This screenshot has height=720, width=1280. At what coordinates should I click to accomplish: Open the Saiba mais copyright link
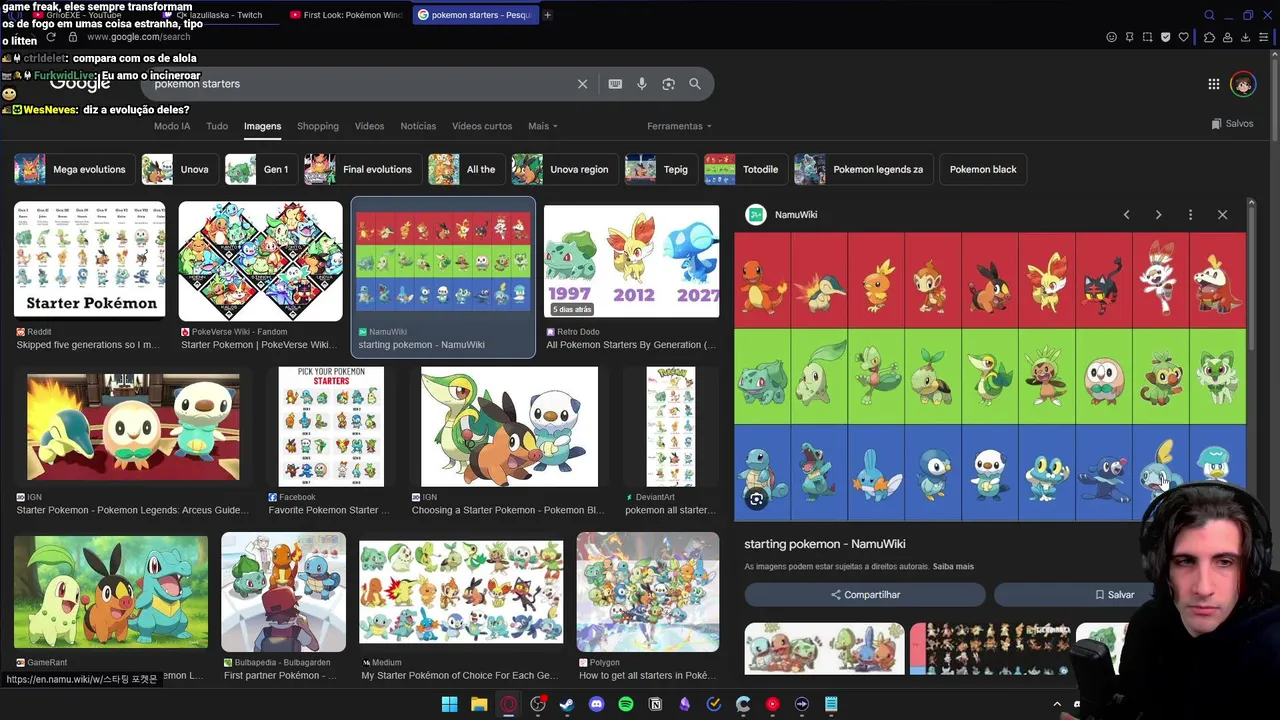click(x=953, y=567)
